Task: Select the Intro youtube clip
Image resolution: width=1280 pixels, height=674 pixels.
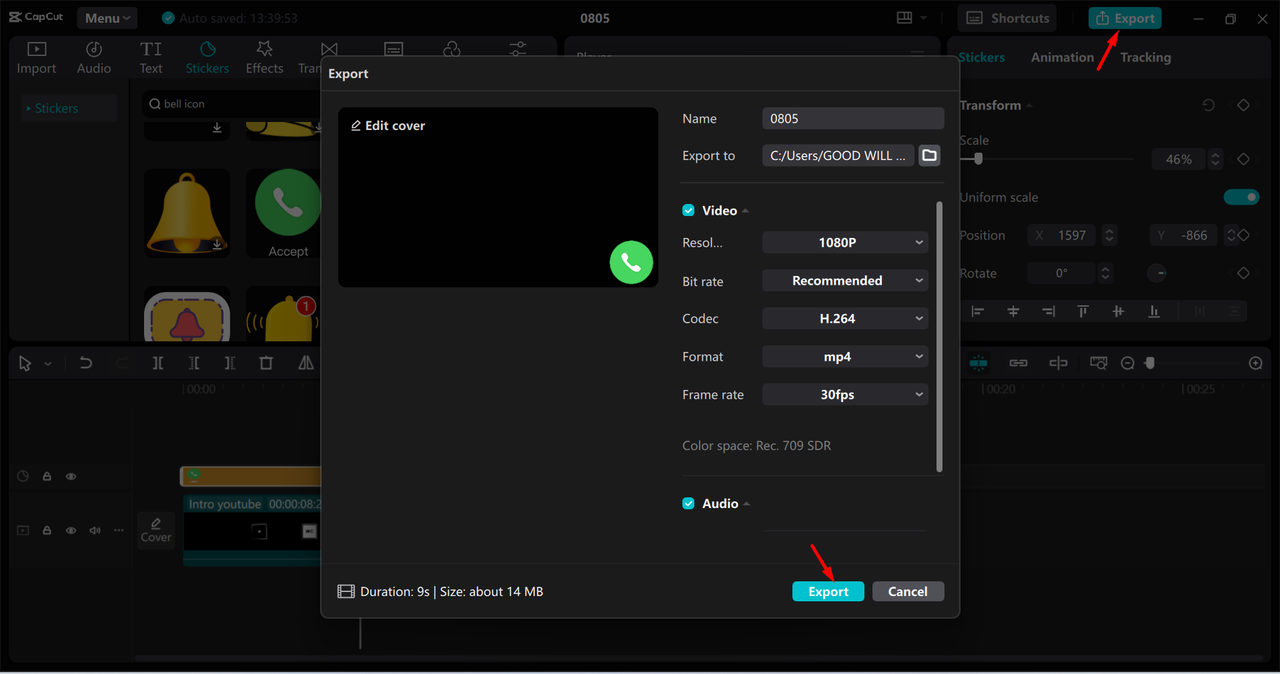Action: click(x=252, y=530)
